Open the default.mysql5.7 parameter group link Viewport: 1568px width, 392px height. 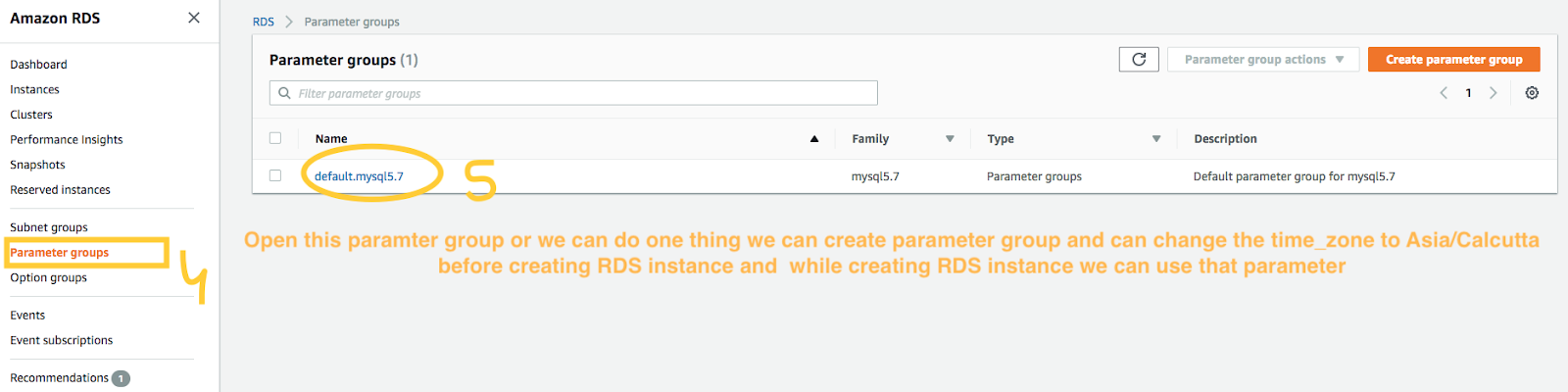point(359,176)
